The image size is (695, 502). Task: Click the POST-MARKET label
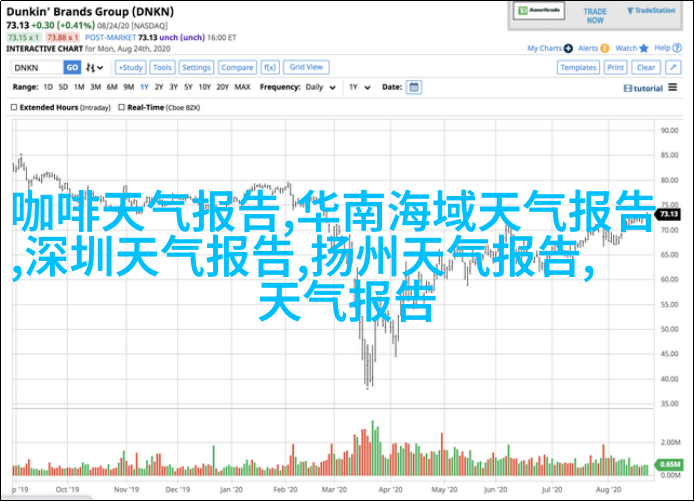pyautogui.click(x=110, y=38)
